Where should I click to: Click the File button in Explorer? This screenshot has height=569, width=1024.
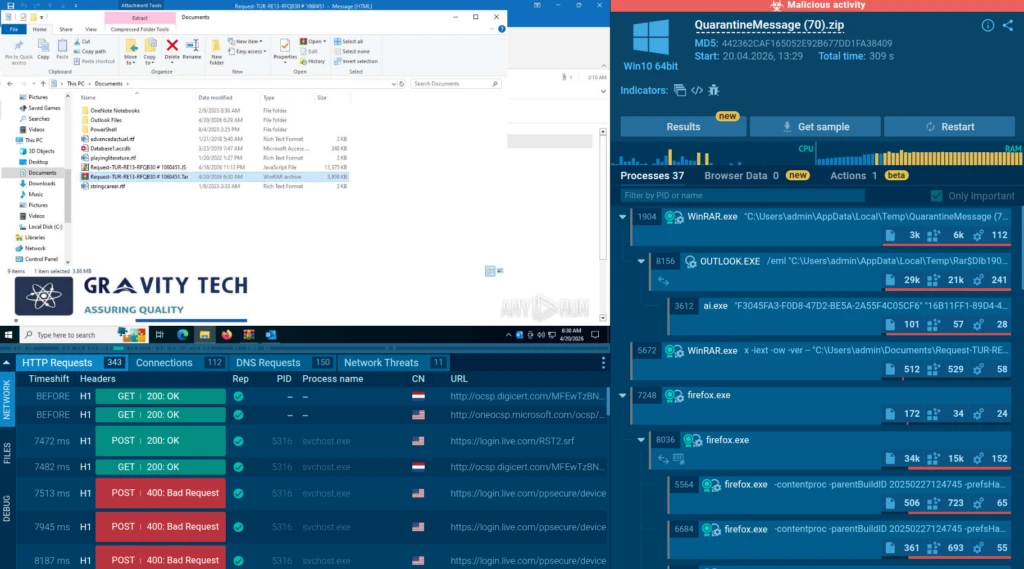pyautogui.click(x=14, y=29)
